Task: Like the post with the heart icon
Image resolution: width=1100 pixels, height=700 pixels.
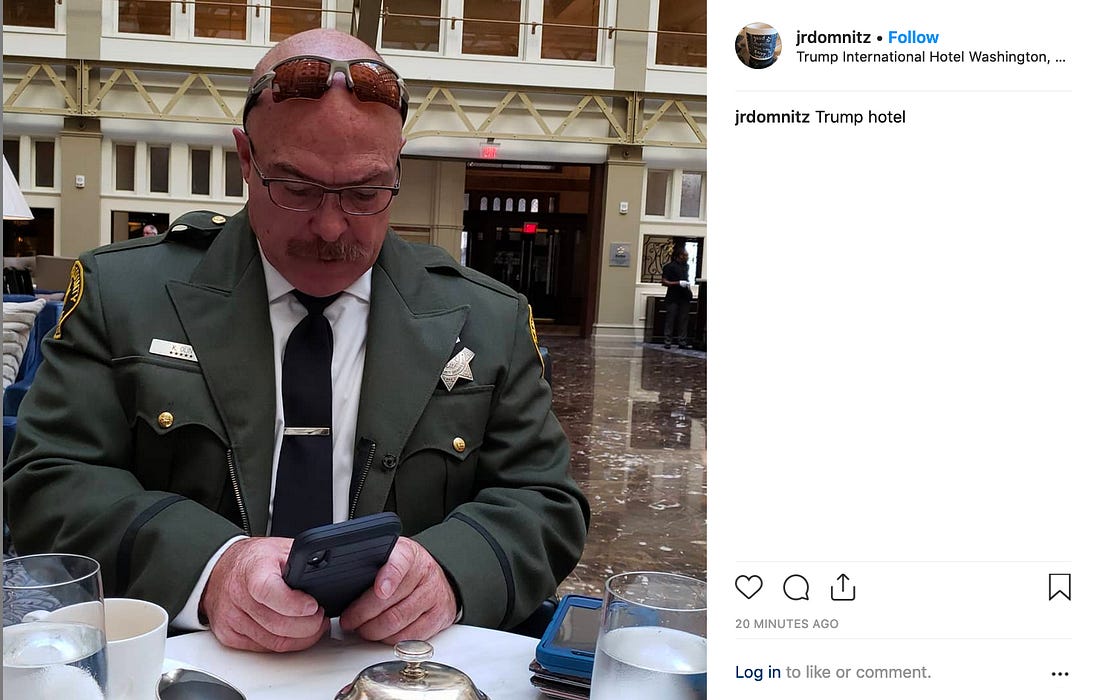Action: click(748, 586)
